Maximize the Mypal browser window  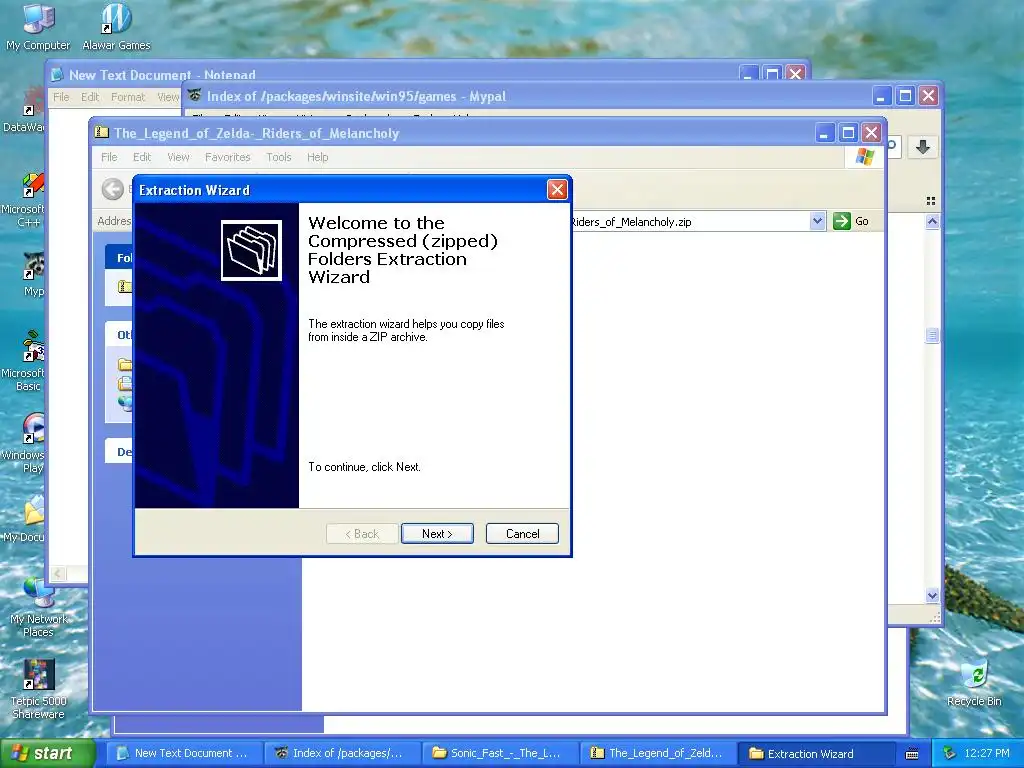click(905, 95)
